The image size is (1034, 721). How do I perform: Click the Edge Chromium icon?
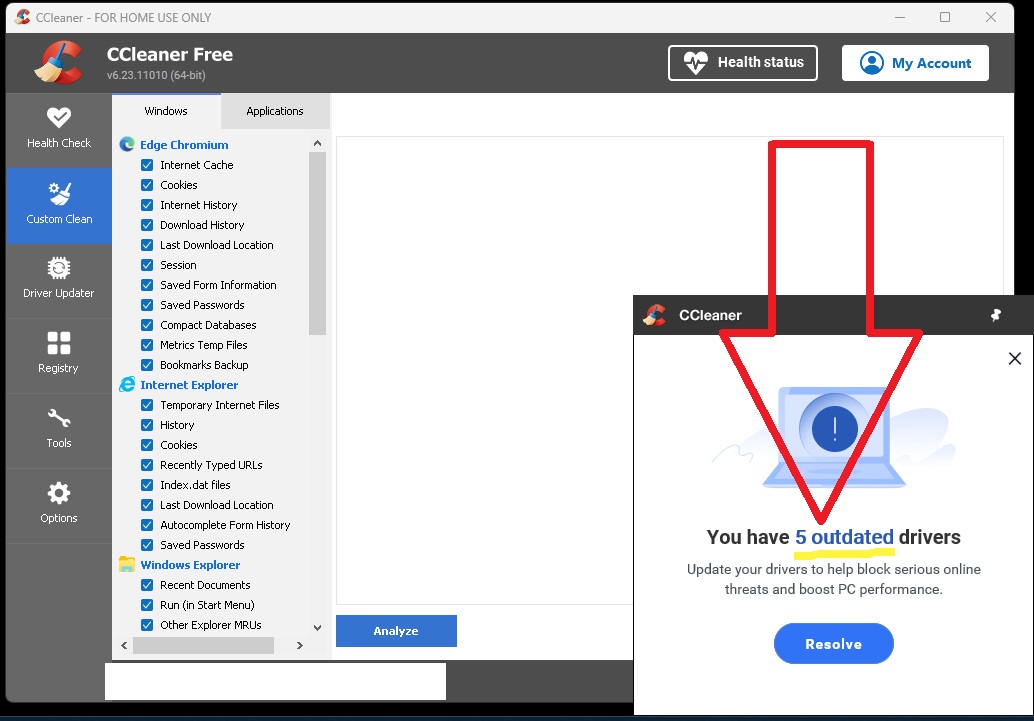click(x=127, y=144)
